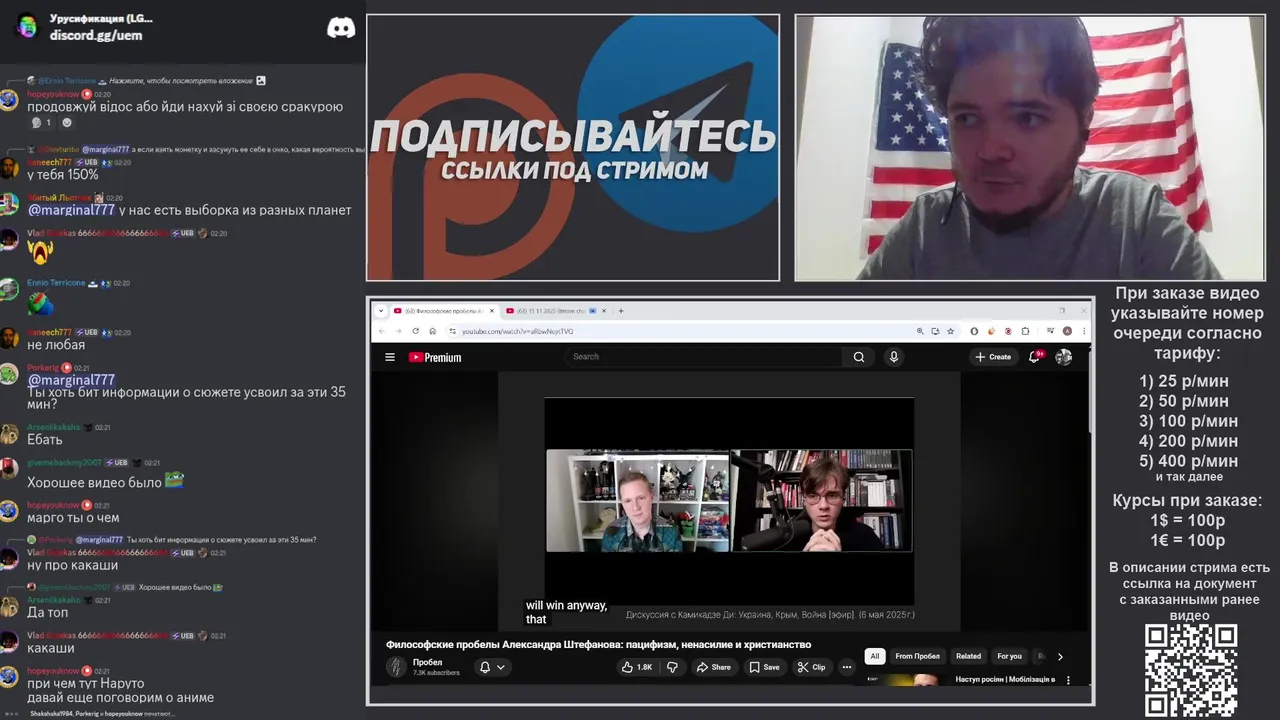Show next filter chips with right chevron
The width and height of the screenshot is (1280, 720).
[1060, 657]
